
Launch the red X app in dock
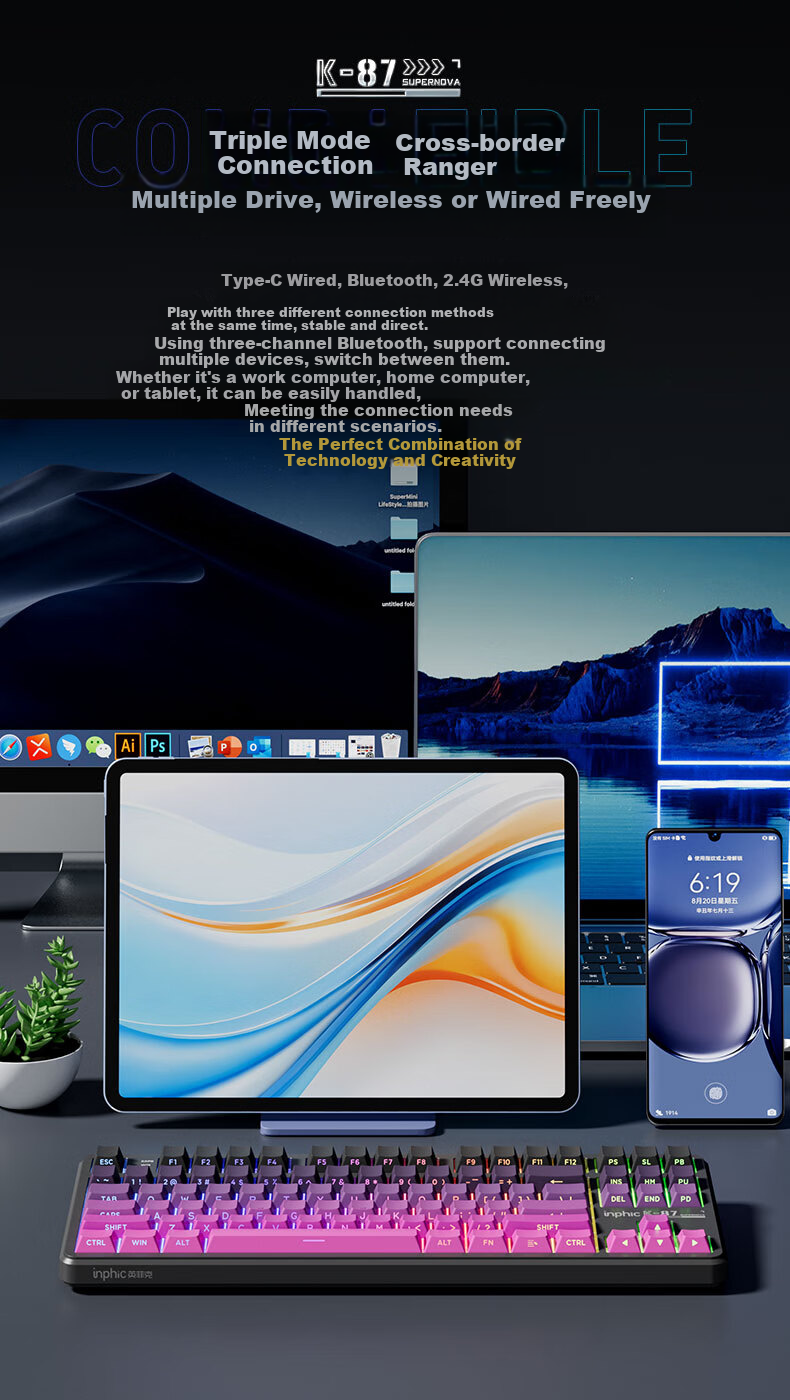click(39, 747)
